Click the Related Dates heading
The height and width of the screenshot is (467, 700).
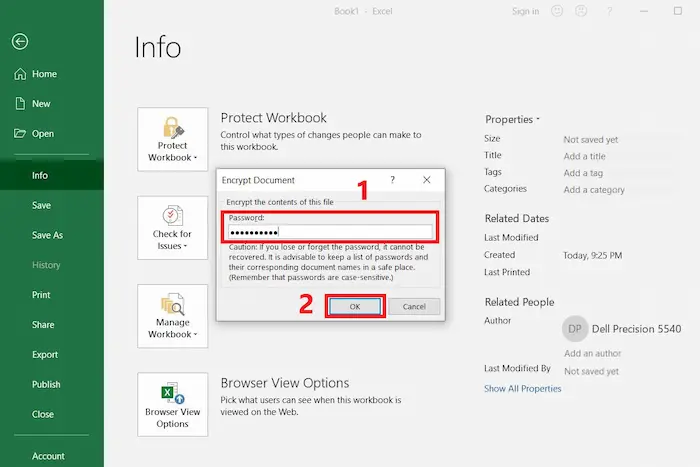click(x=517, y=218)
